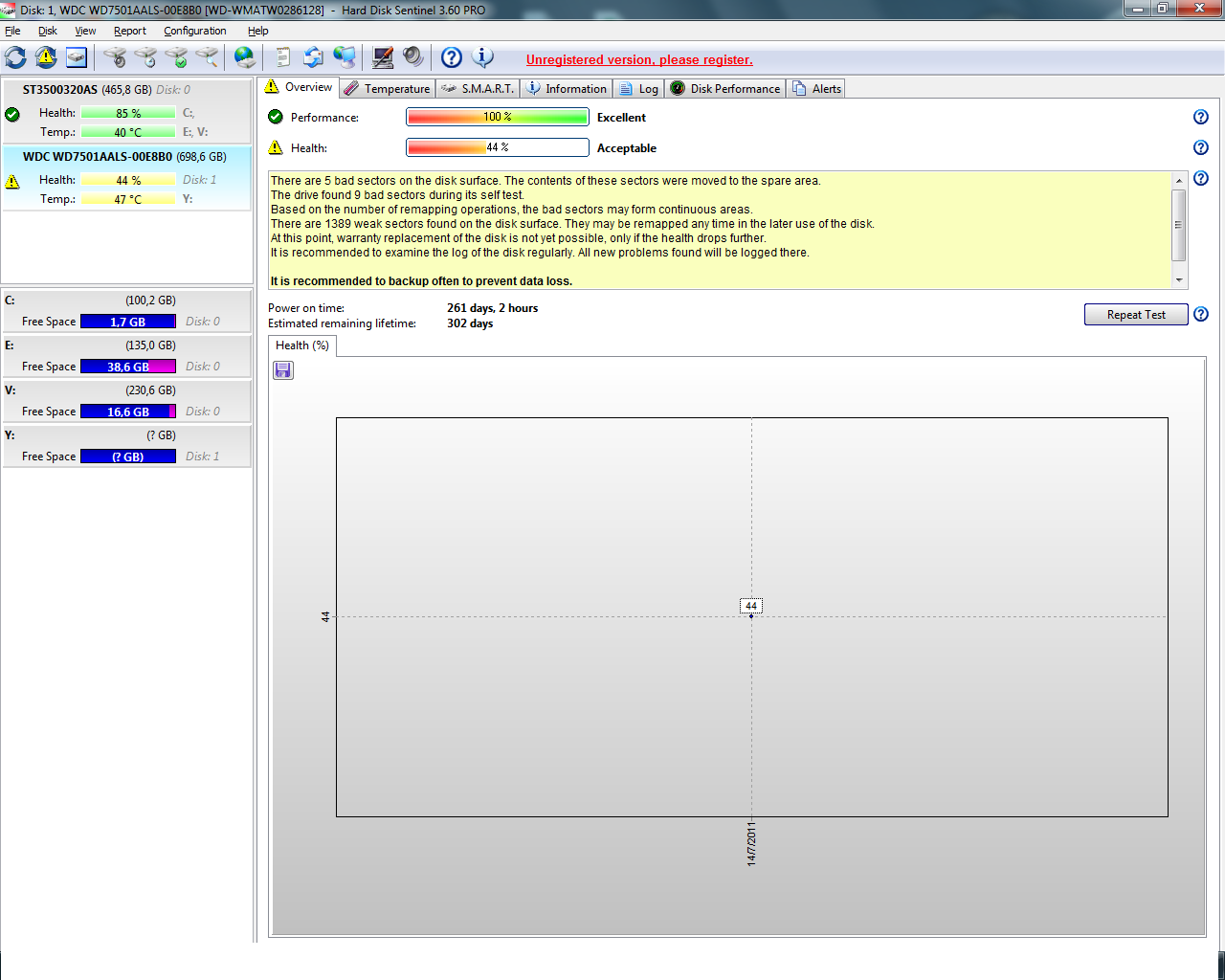The image size is (1225, 980).
Task: Click the disk with magnifier surface test icon
Action: point(207,57)
